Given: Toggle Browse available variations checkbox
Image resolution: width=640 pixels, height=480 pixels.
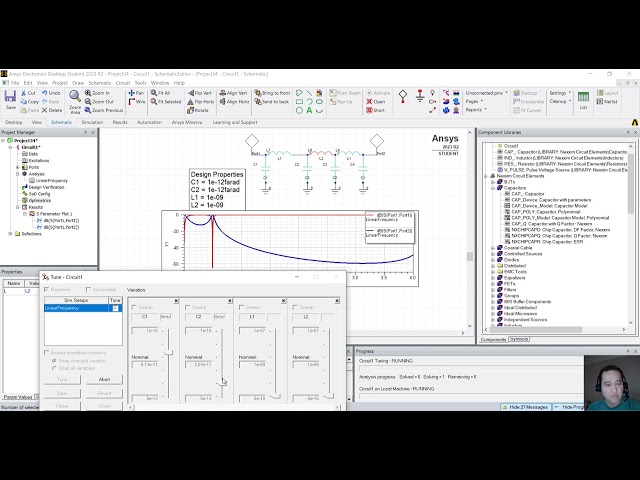Looking at the screenshot, I should [x=47, y=353].
